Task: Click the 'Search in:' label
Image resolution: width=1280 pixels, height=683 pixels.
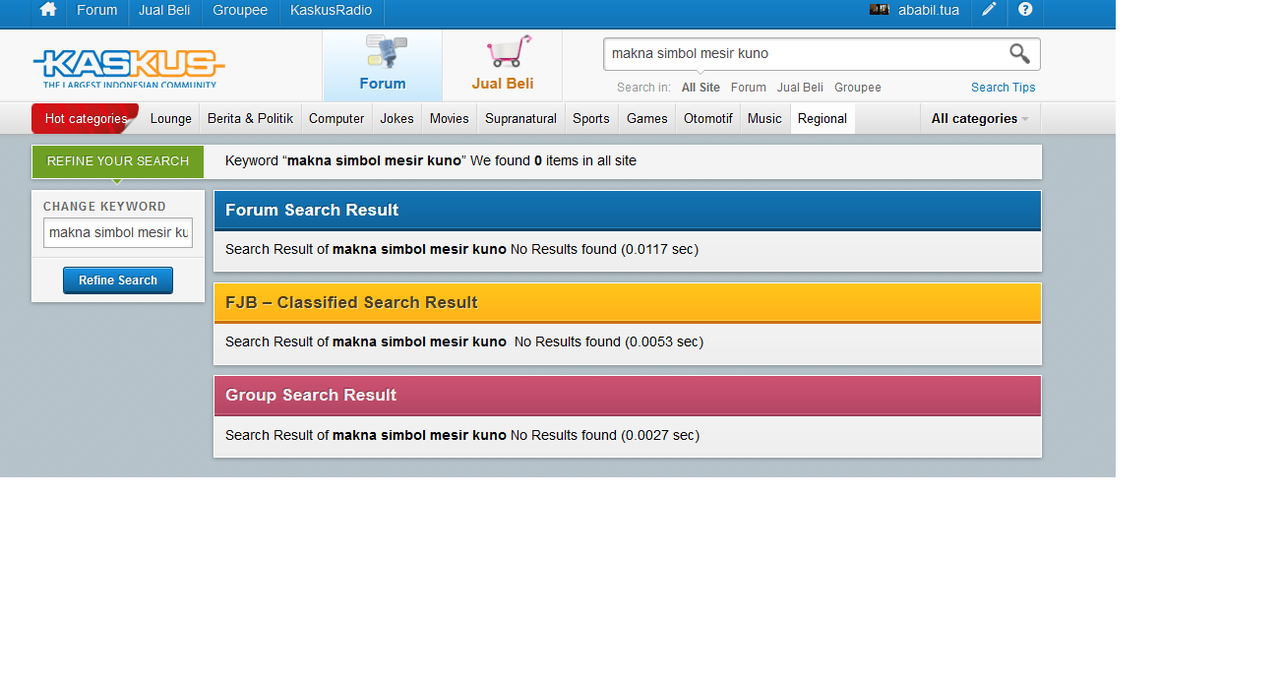Action: click(644, 88)
